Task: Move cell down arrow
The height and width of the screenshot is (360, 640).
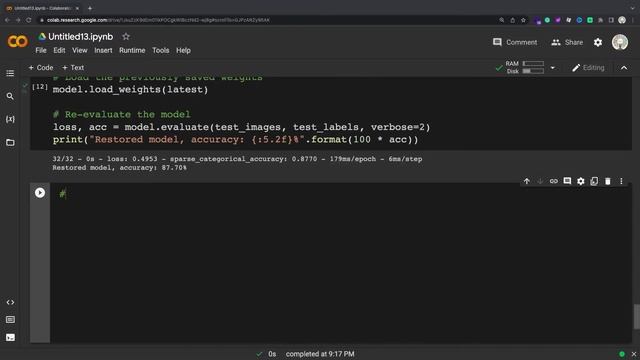Action: [540, 181]
